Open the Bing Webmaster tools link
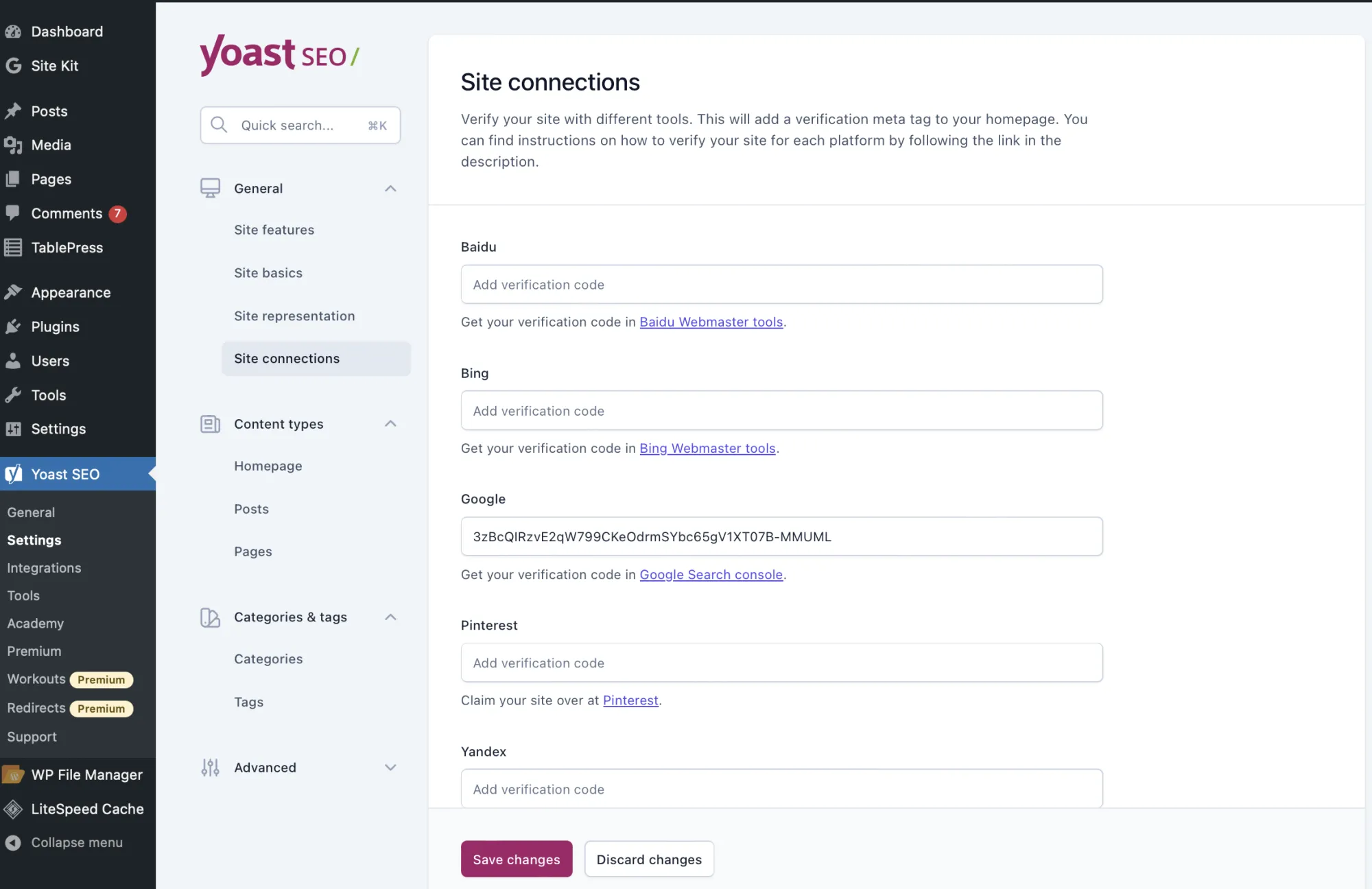Image resolution: width=1372 pixels, height=889 pixels. [x=707, y=448]
